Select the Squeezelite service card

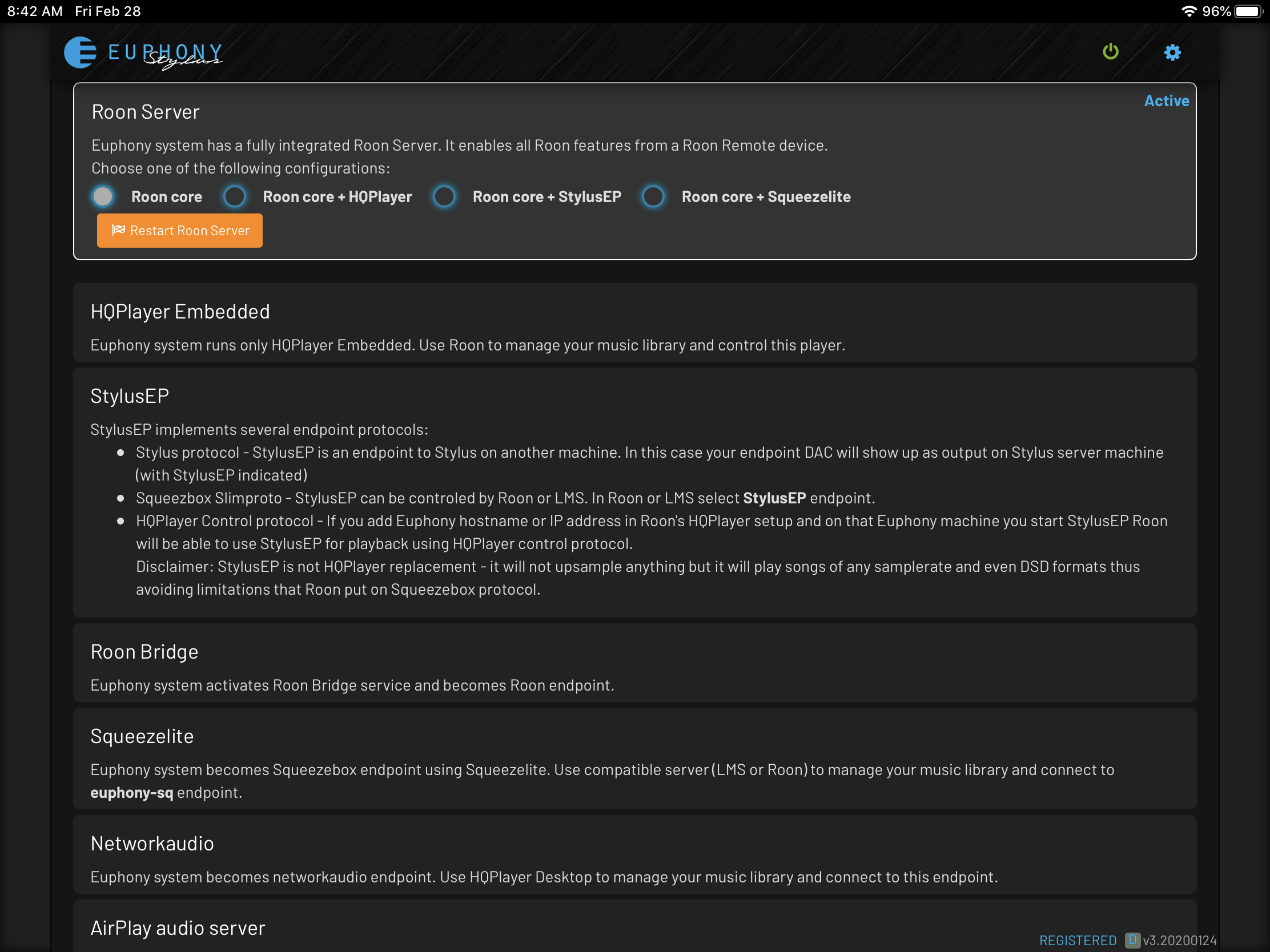point(634,759)
